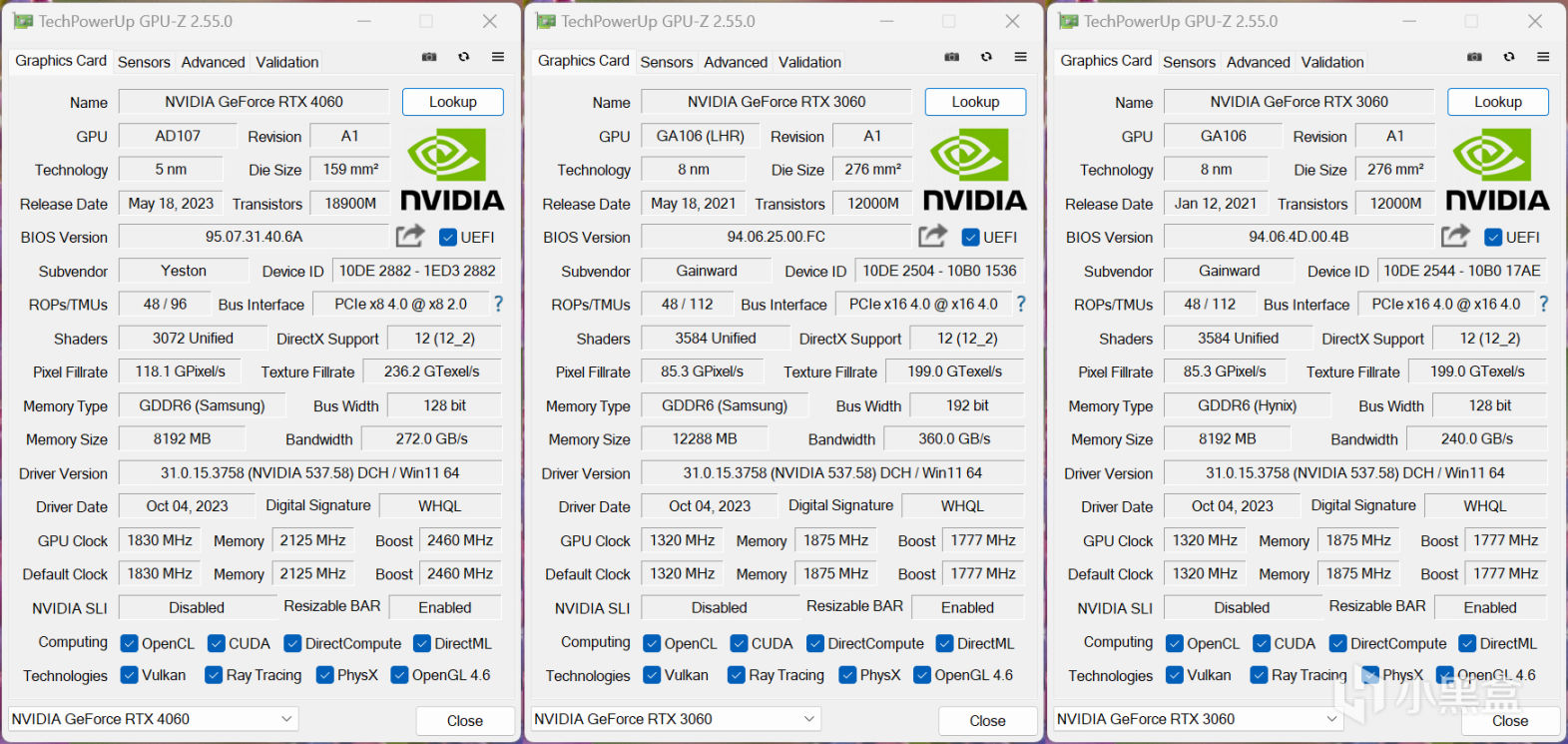The width and height of the screenshot is (1568, 744).
Task: Open the Advanced tab in the RTX 4060 window
Action: (213, 62)
